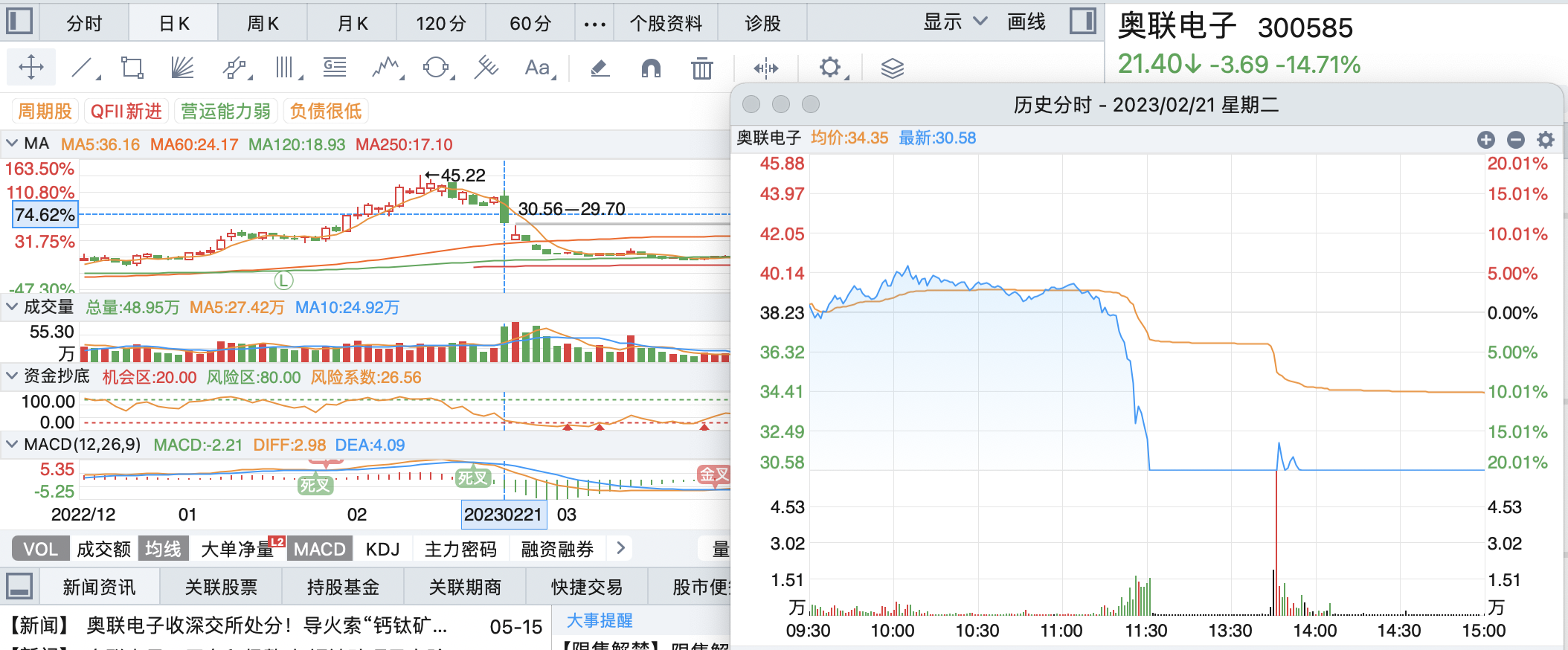Select the line drawing tool
This screenshot has width=1568, height=650.
tap(83, 68)
